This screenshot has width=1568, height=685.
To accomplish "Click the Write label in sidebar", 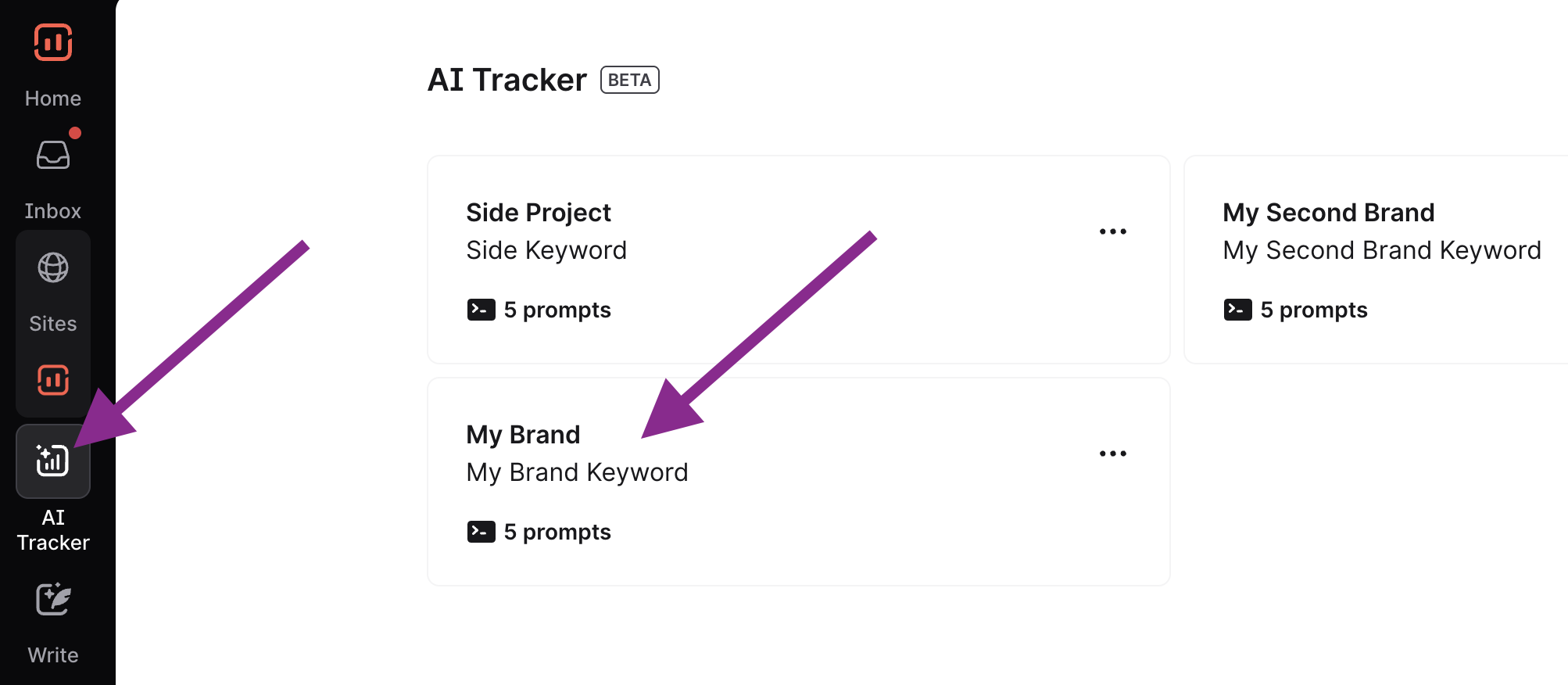I will [53, 655].
